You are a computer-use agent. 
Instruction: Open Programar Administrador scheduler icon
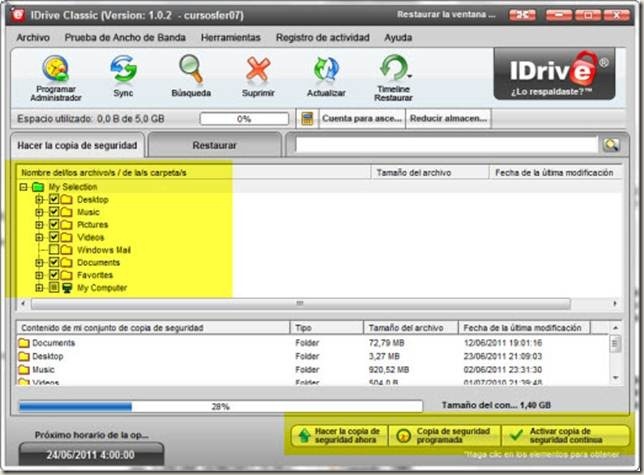pos(56,69)
